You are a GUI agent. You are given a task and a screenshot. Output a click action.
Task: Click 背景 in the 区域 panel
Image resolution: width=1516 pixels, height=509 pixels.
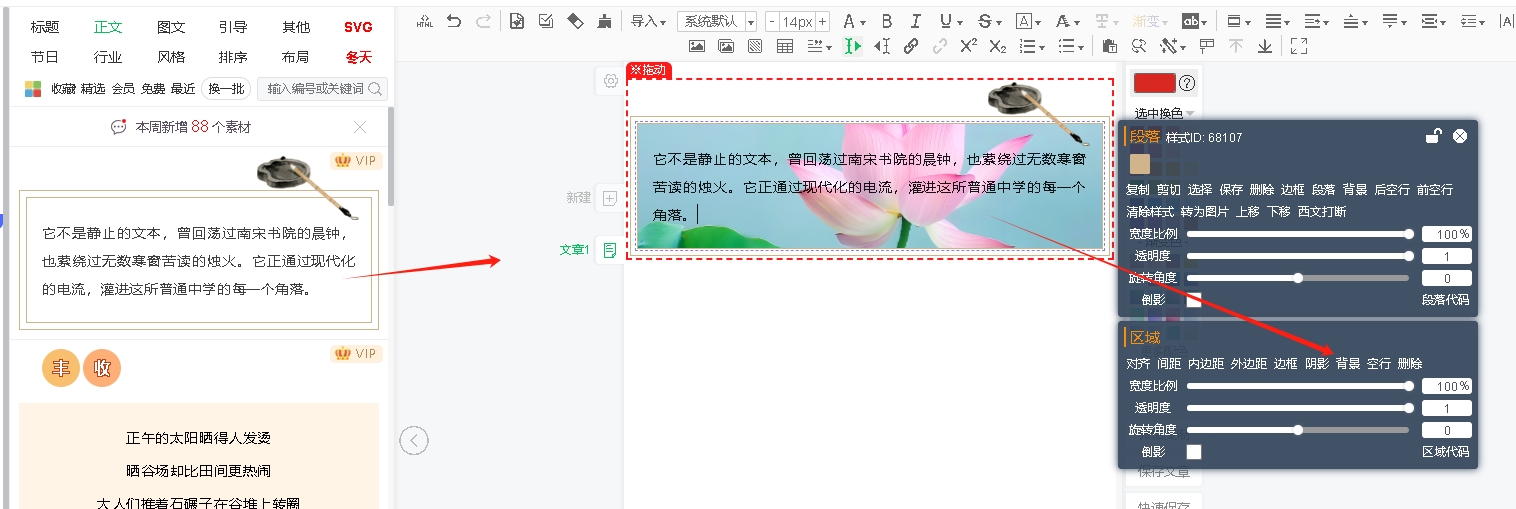point(1348,364)
